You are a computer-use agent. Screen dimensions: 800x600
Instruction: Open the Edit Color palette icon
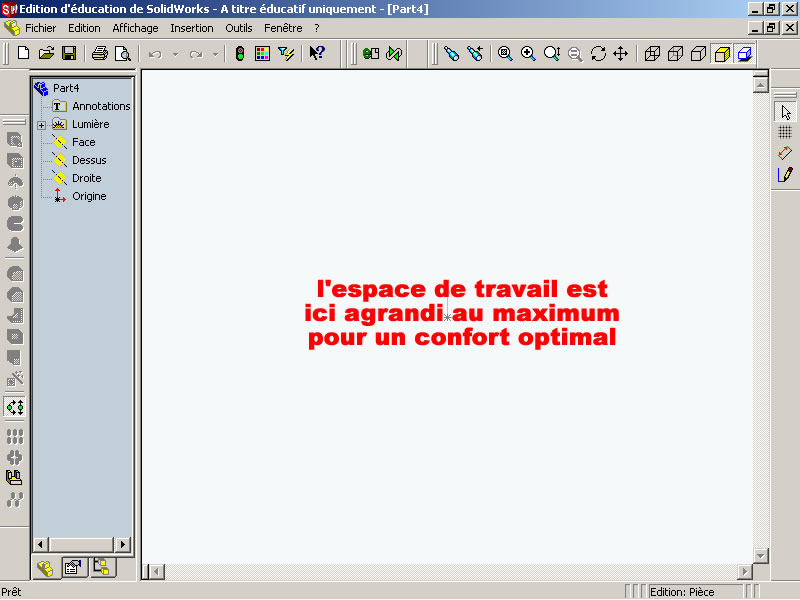(262, 53)
